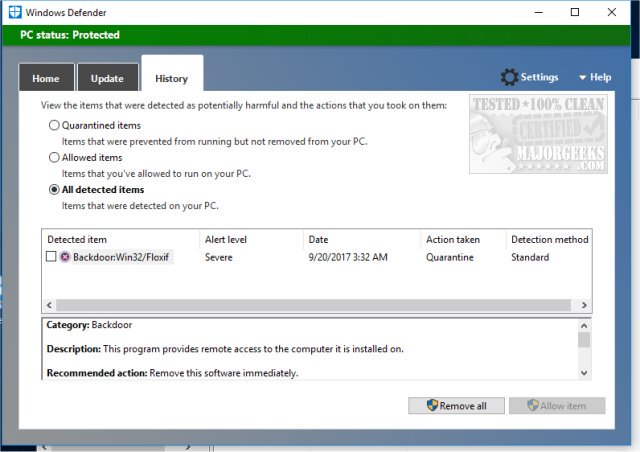Click the description pane scroll down arrow
This screenshot has width=640, height=452.
[x=584, y=373]
